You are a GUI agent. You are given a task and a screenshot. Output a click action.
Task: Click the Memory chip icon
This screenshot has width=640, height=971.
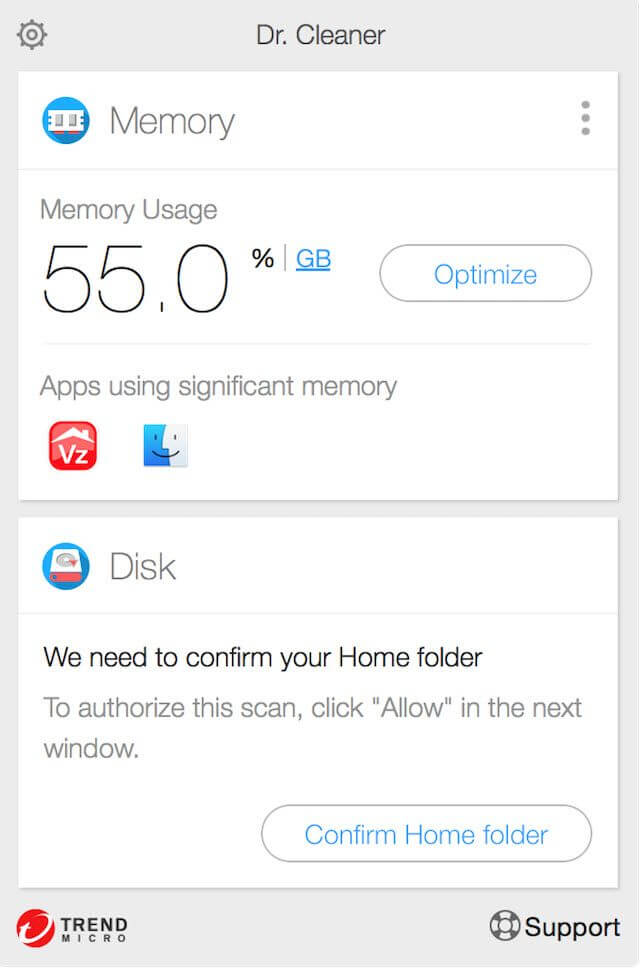pos(66,120)
